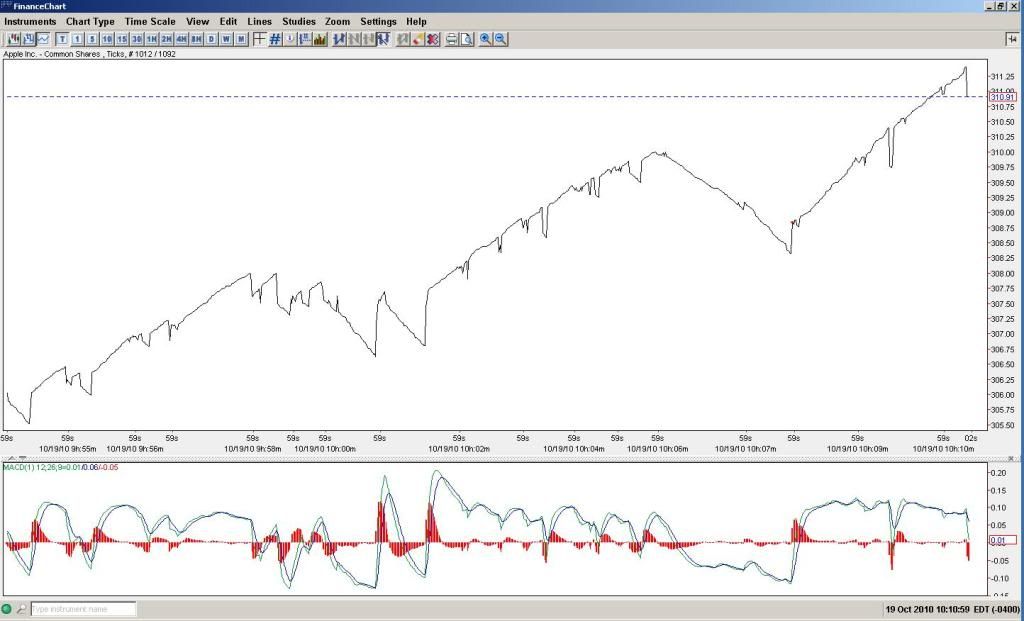Click the instrument search magnifier icon
Viewport: 1024px width, 621px height.
21,609
